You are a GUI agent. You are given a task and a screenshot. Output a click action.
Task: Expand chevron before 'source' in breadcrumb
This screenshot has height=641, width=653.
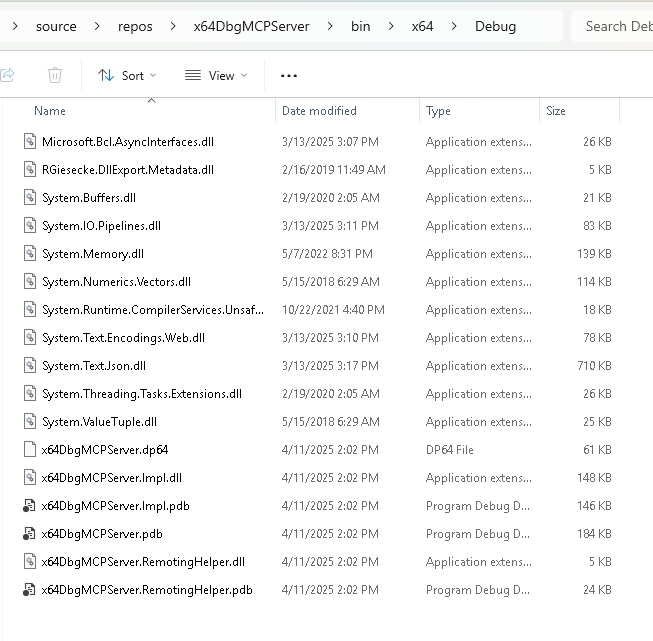tap(15, 26)
